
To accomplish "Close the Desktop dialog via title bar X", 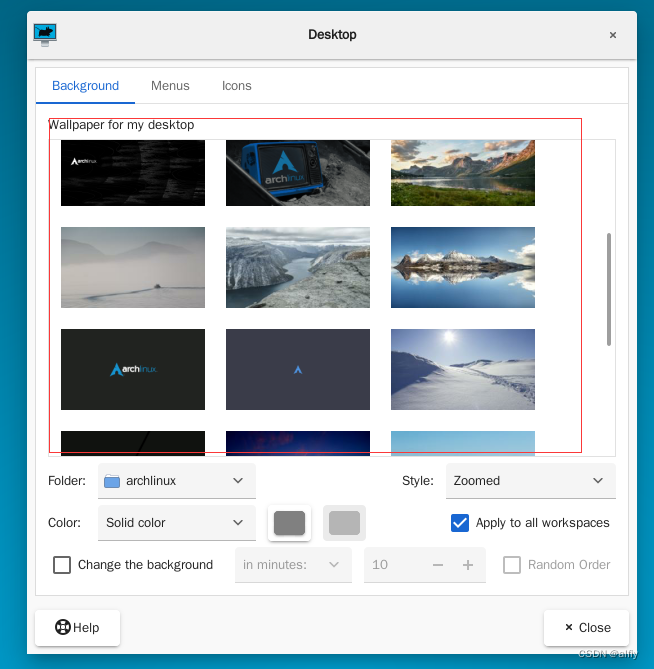I will (x=613, y=35).
